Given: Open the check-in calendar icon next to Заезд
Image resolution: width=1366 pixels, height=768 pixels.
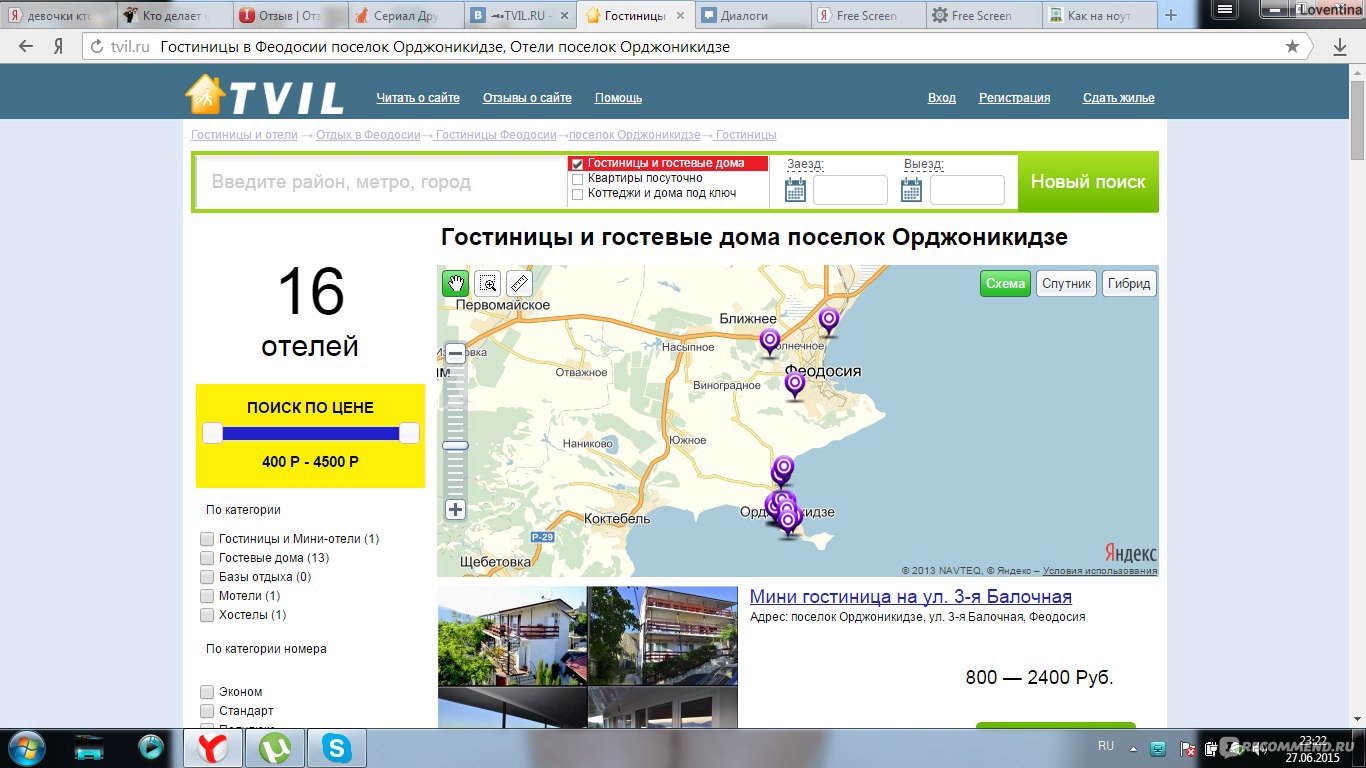Looking at the screenshot, I should pyautogui.click(x=795, y=190).
